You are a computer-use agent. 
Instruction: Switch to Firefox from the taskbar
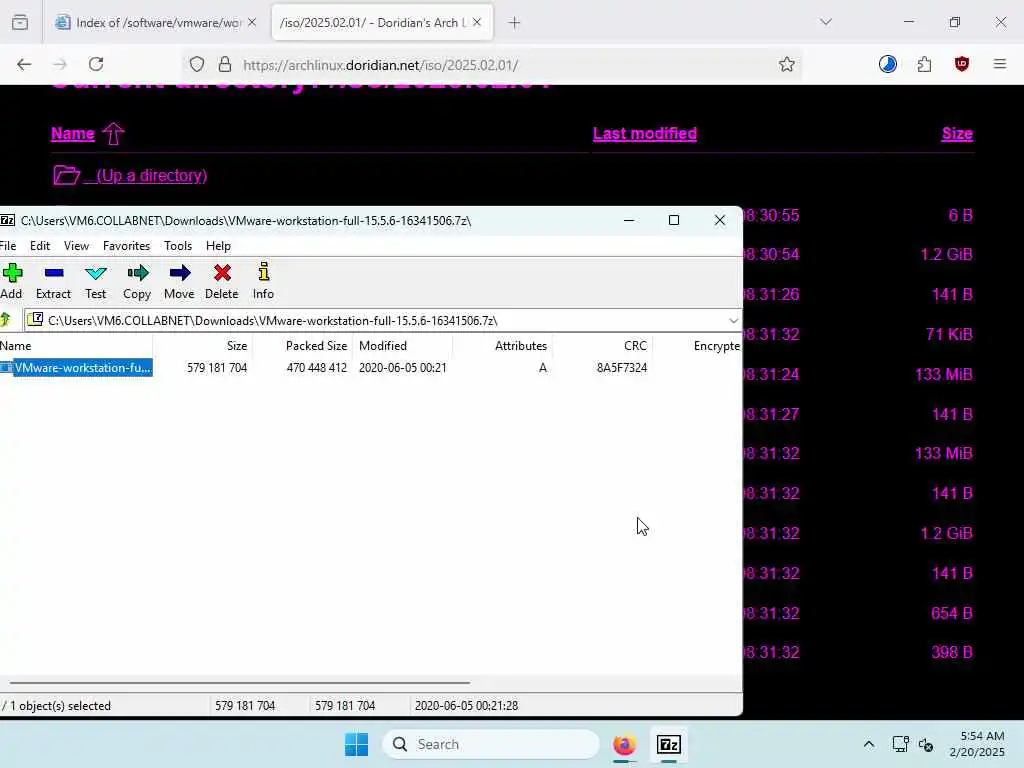pyautogui.click(x=624, y=744)
